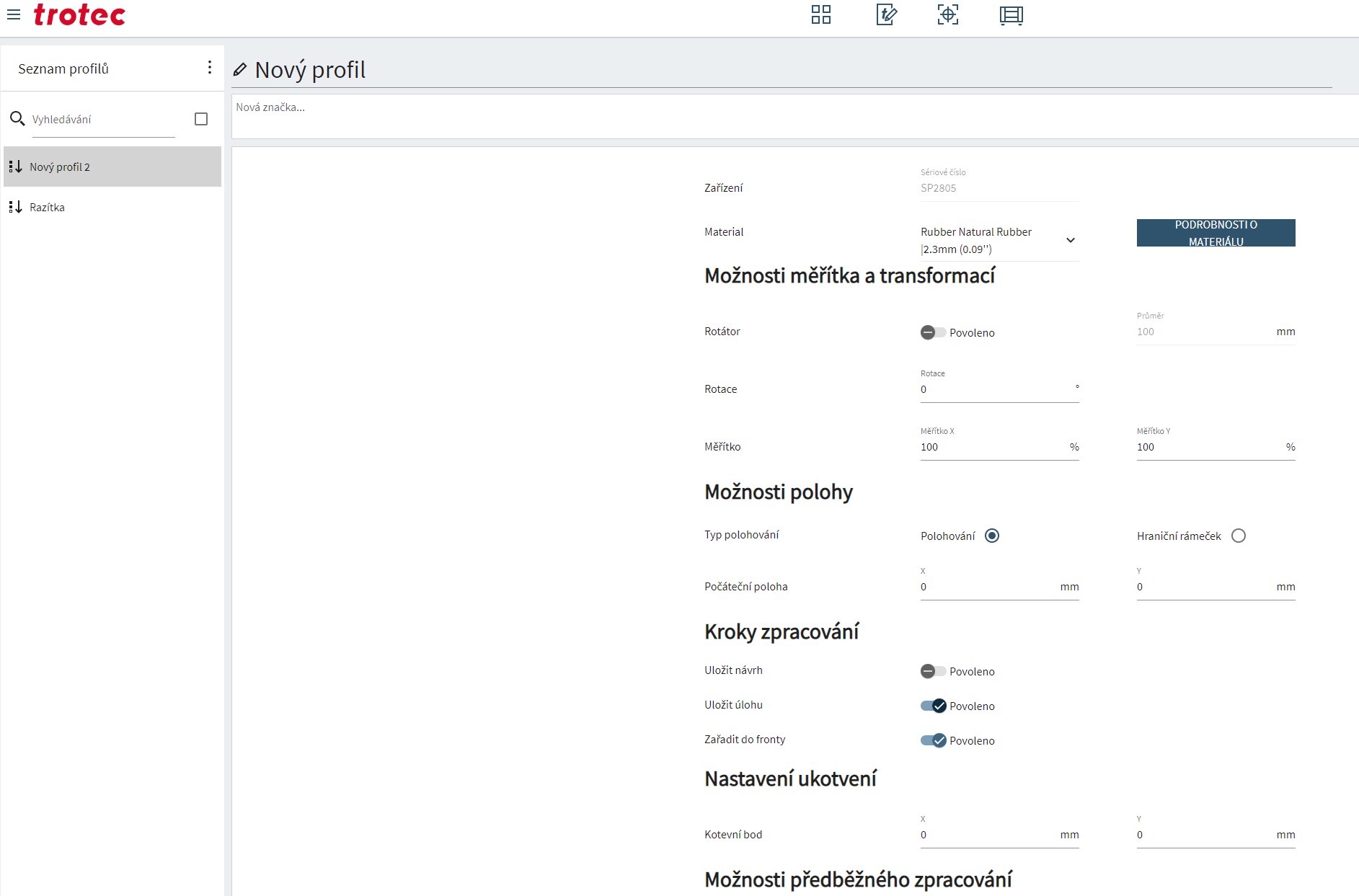Click the search magnifier icon
The image size is (1359, 896).
(x=17, y=118)
